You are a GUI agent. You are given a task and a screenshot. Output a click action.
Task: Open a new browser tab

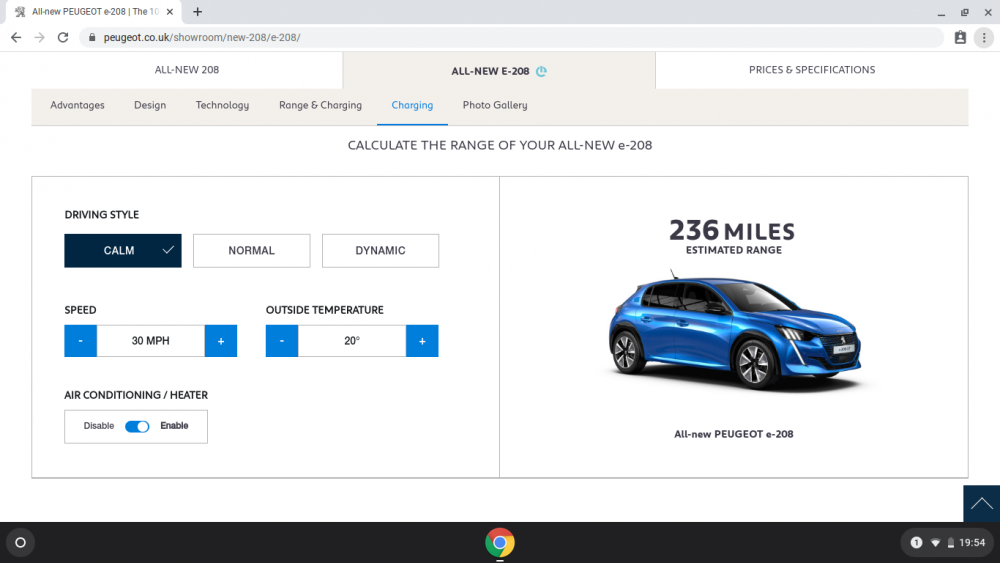point(198,11)
